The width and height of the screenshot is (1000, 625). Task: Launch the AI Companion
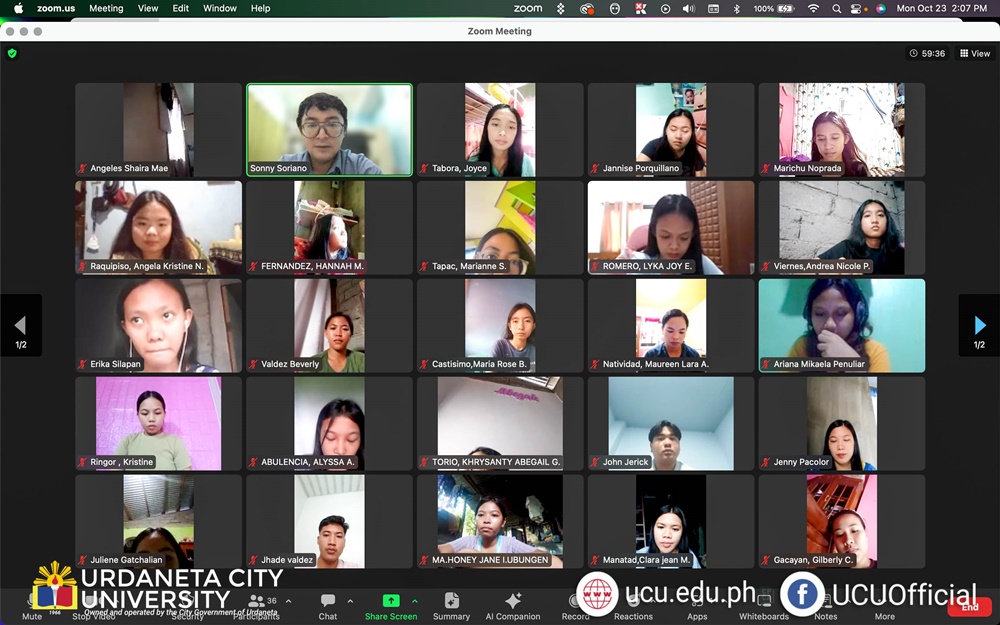tap(512, 602)
